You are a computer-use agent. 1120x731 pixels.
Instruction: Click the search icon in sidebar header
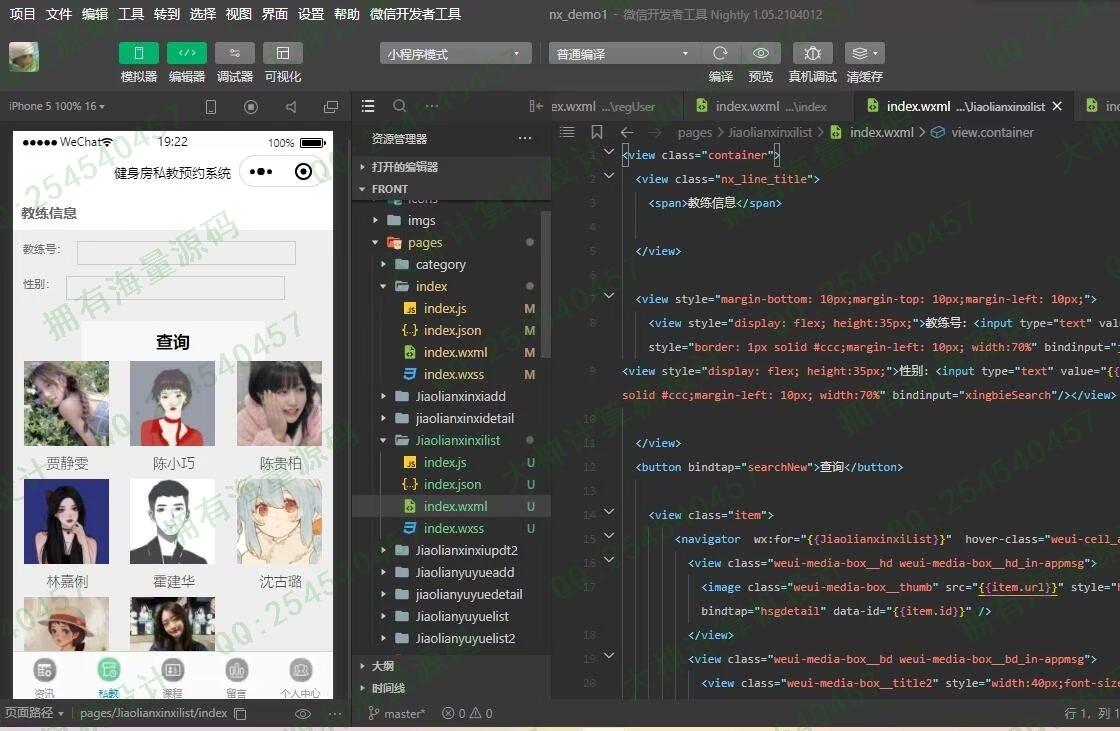[400, 106]
